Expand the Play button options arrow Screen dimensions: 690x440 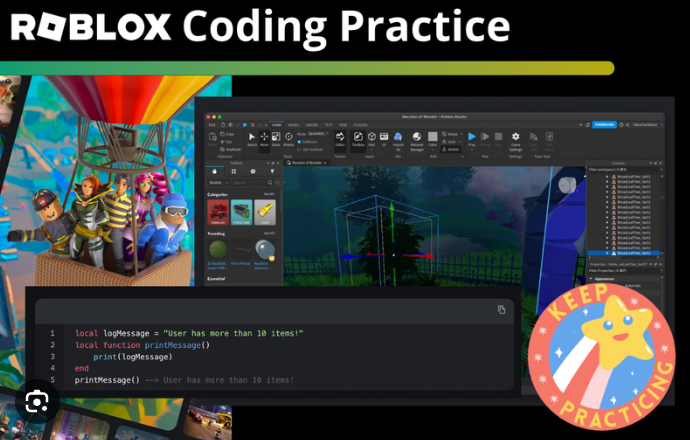472,150
